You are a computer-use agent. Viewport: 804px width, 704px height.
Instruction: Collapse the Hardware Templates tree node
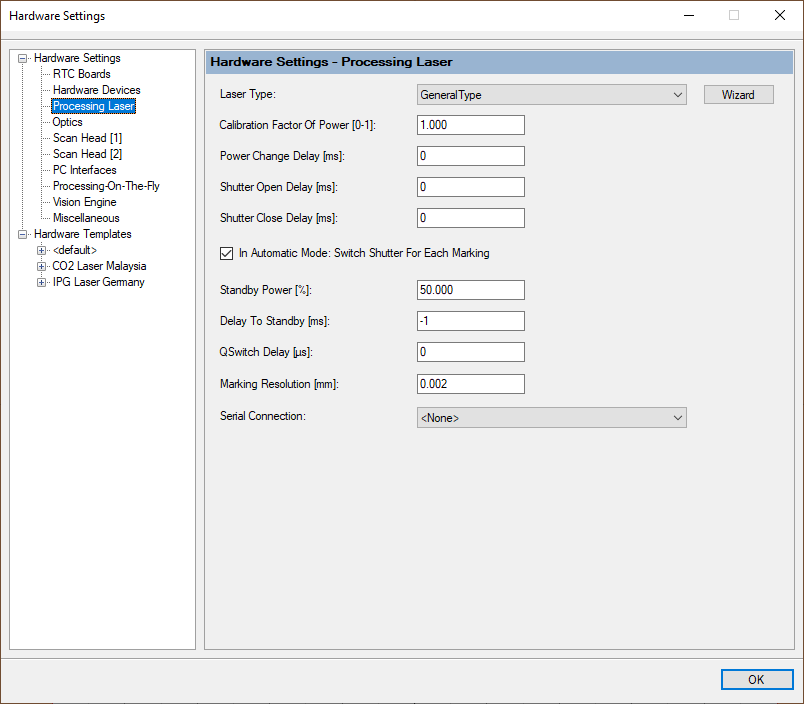23,234
